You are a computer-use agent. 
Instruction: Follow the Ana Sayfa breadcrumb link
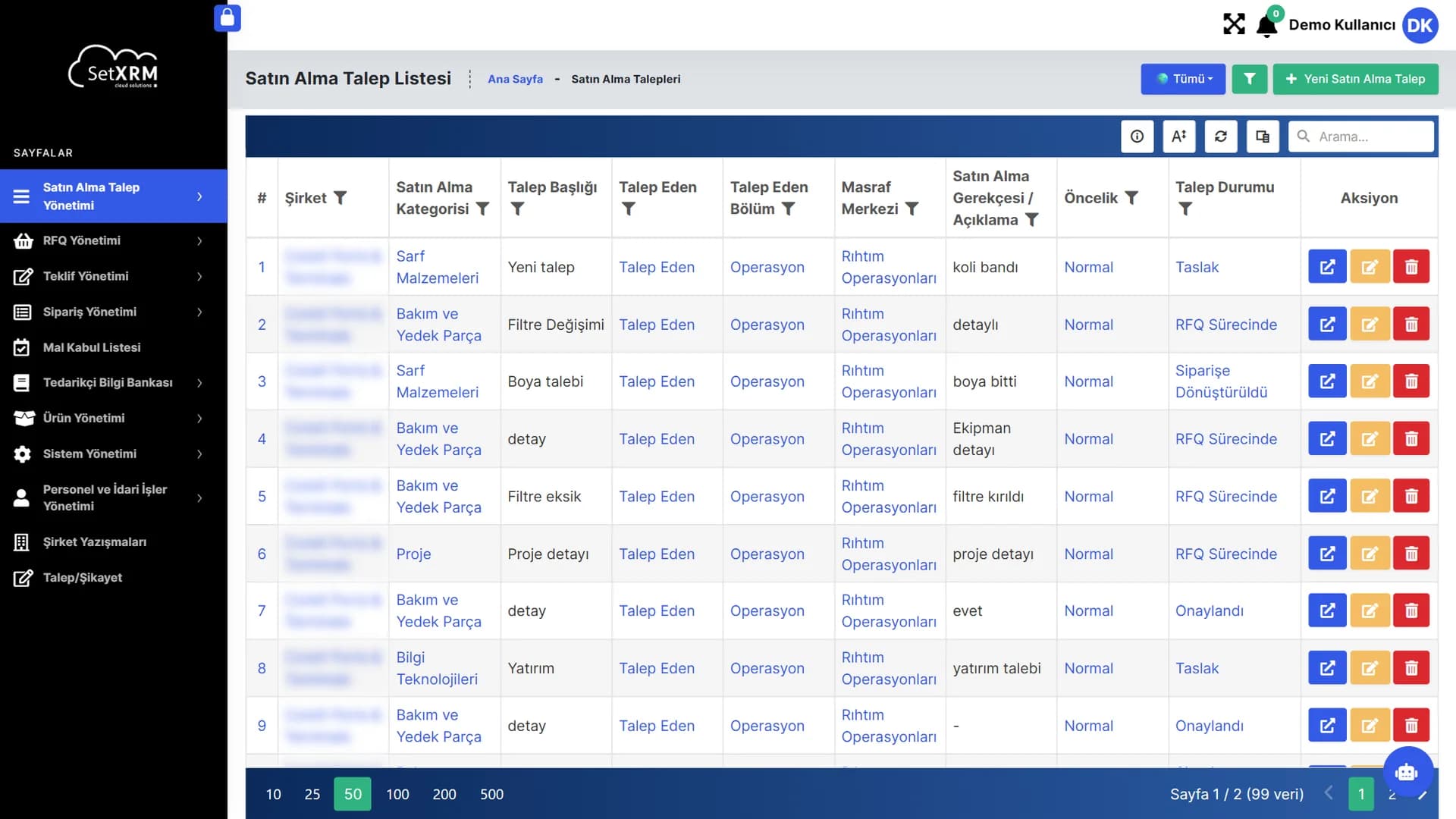515,79
